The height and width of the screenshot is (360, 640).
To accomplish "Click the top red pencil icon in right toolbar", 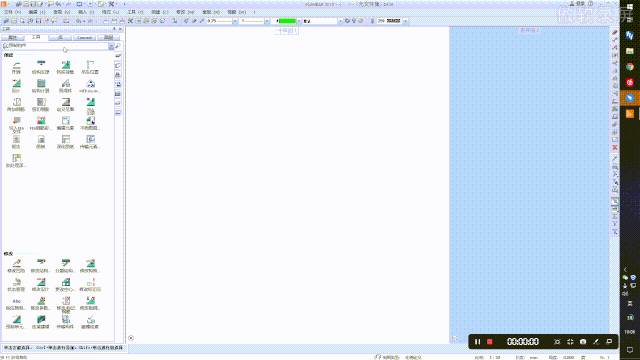I will click(x=615, y=32).
